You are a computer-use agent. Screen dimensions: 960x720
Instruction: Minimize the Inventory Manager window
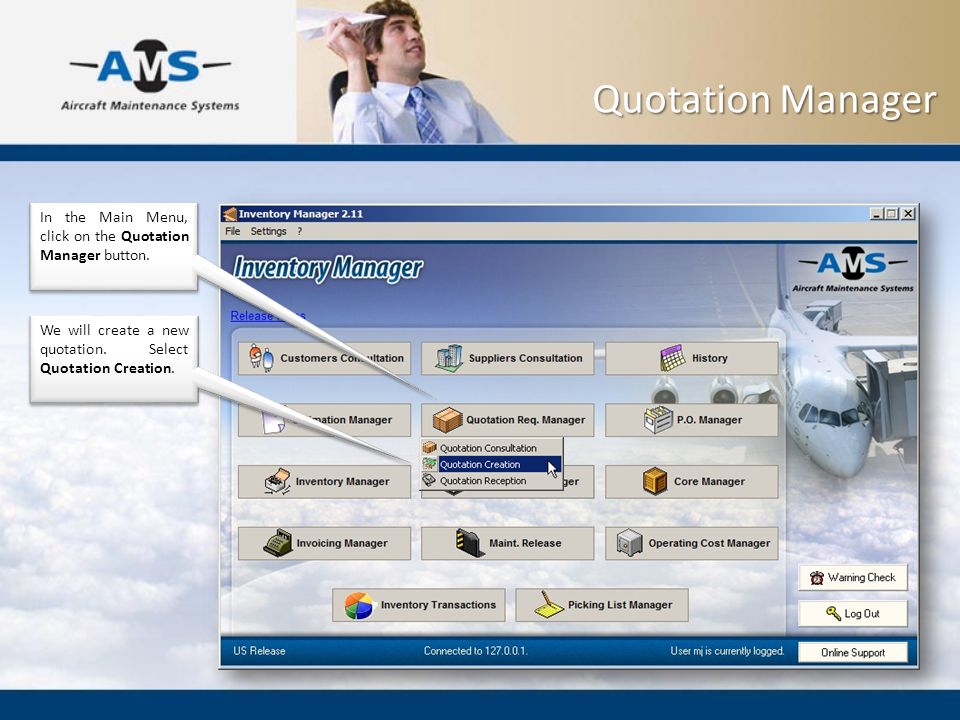pos(877,214)
